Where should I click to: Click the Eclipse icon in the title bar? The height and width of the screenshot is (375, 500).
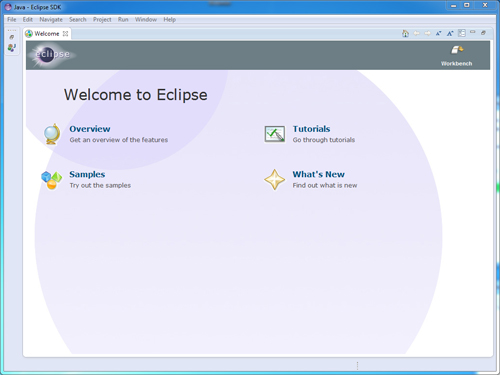8,7
